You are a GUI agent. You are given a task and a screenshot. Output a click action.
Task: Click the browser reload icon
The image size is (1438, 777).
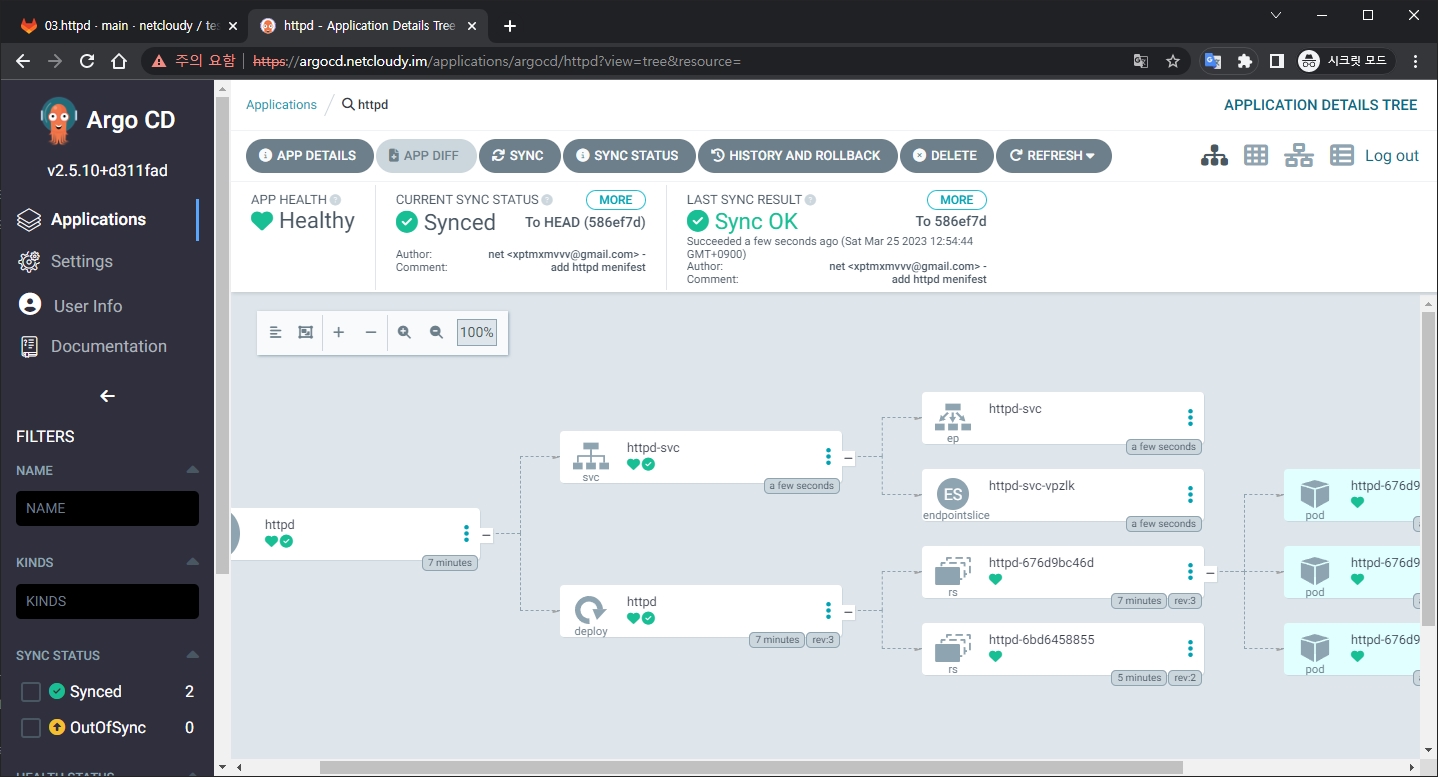coord(87,61)
